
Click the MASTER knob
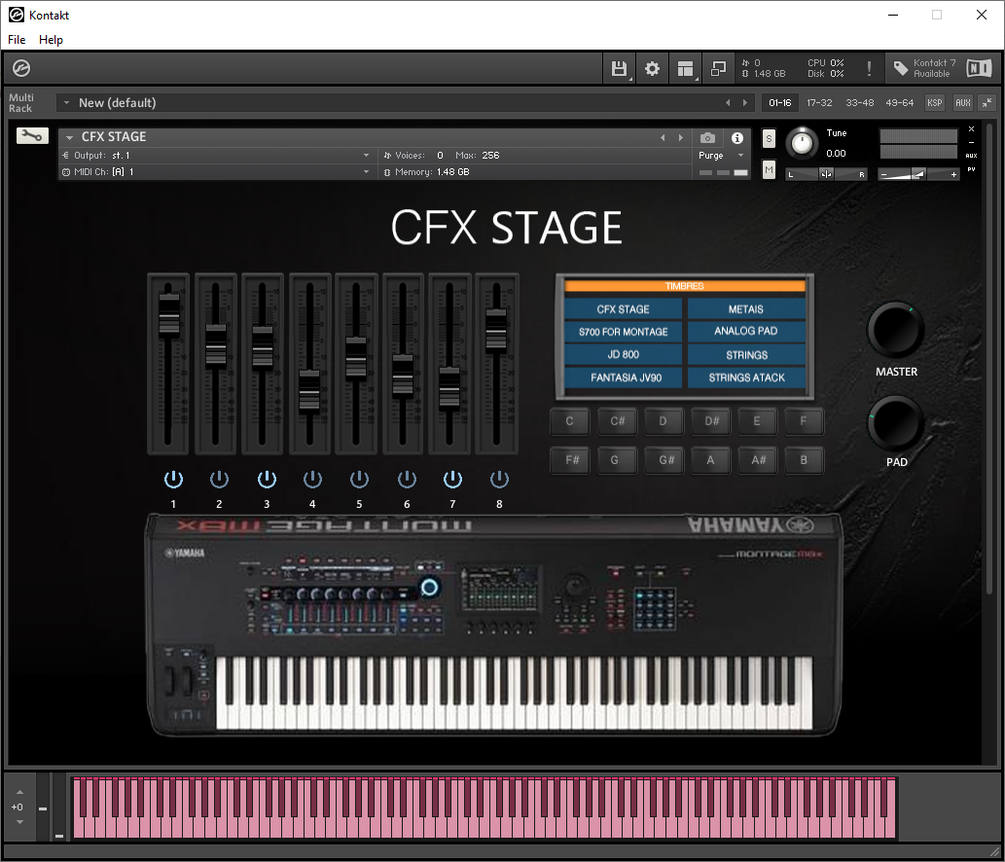(895, 330)
